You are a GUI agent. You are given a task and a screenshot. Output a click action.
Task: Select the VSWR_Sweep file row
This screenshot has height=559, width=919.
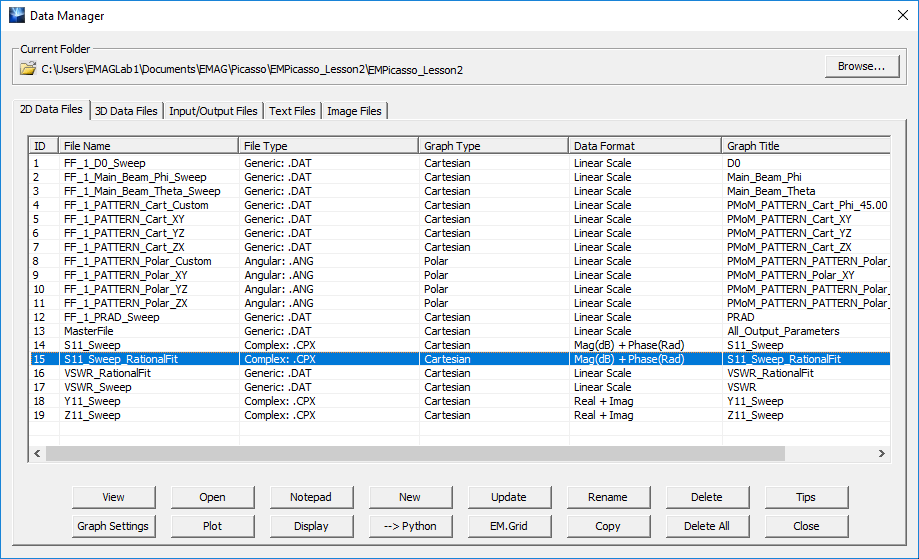point(97,387)
